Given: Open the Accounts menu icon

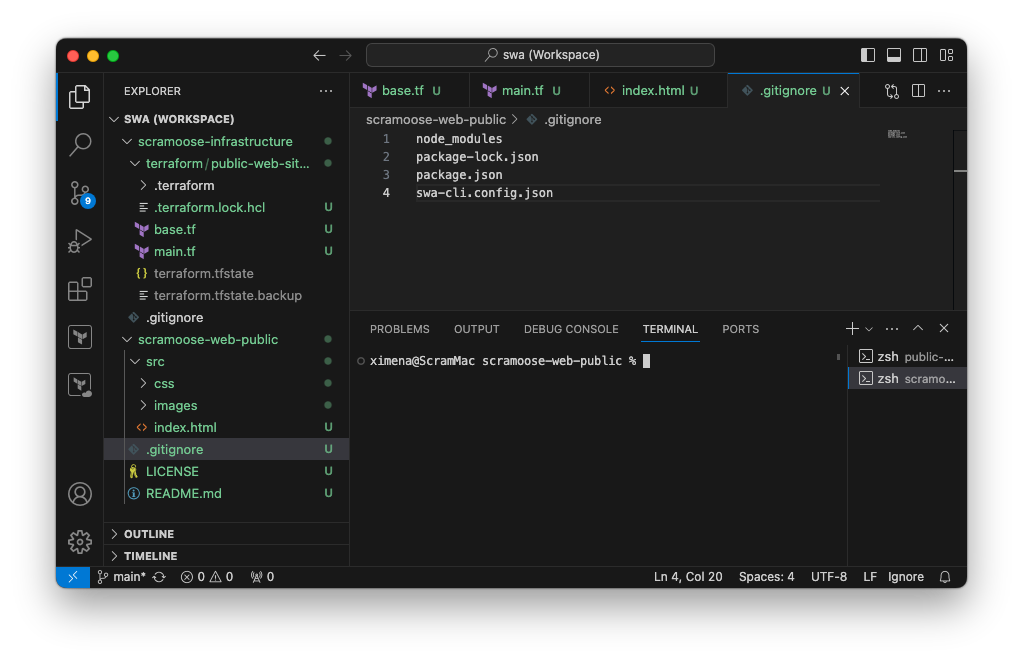Looking at the screenshot, I should [x=80, y=494].
